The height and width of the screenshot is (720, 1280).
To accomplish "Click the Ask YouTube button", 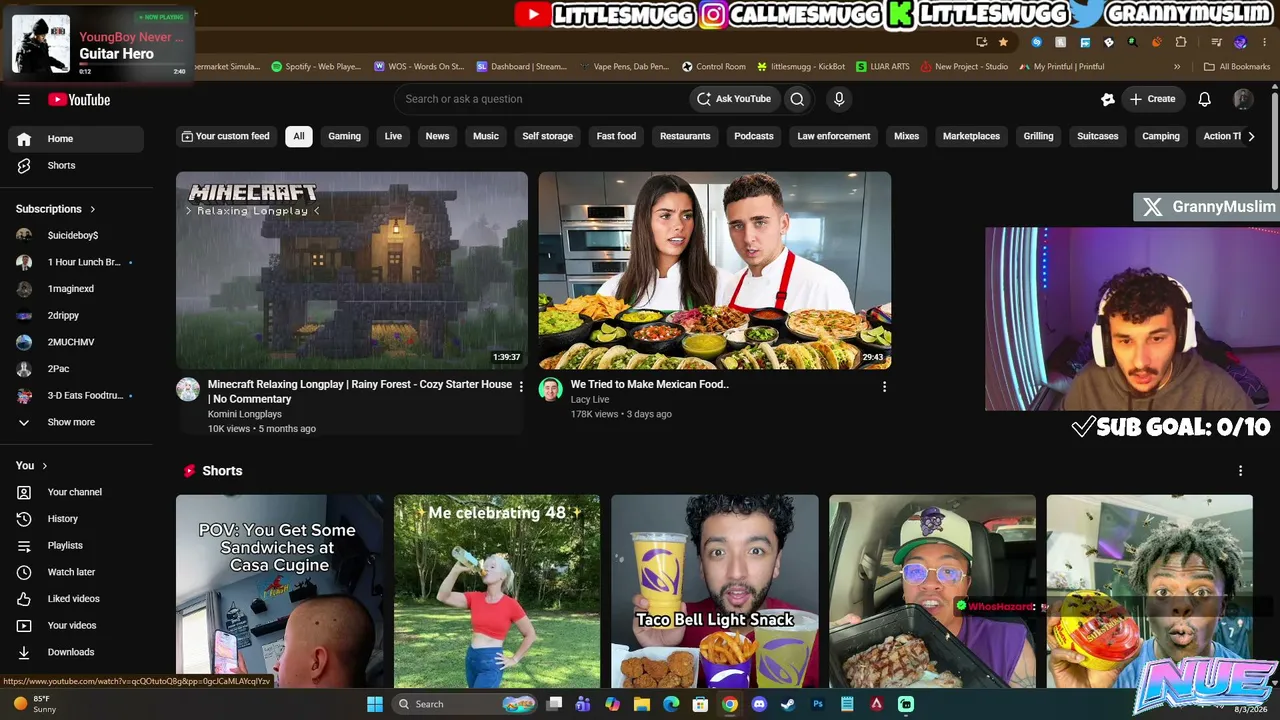I will tap(735, 99).
